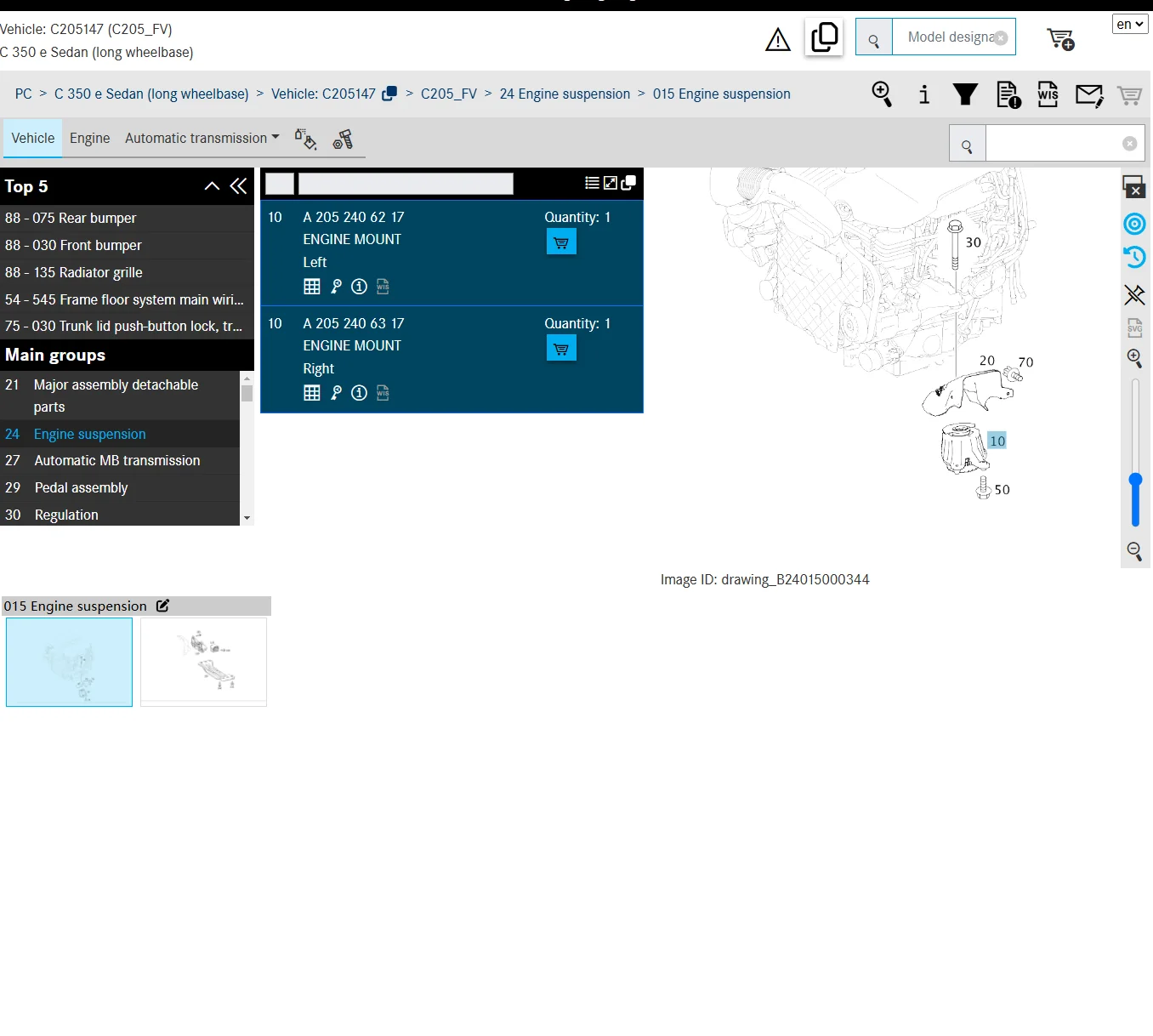Screen dimensions: 1153x1036
Task: Open 015 Engine suspension breadcrumb
Action: 722,94
